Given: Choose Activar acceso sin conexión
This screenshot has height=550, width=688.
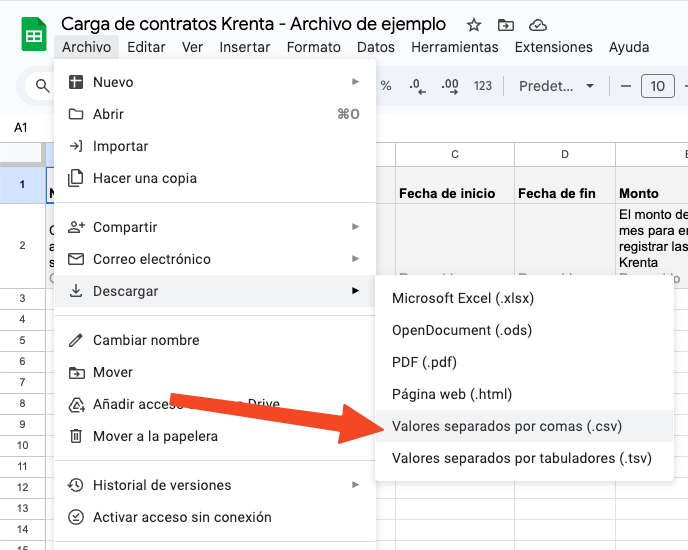Looking at the screenshot, I should (215, 517).
